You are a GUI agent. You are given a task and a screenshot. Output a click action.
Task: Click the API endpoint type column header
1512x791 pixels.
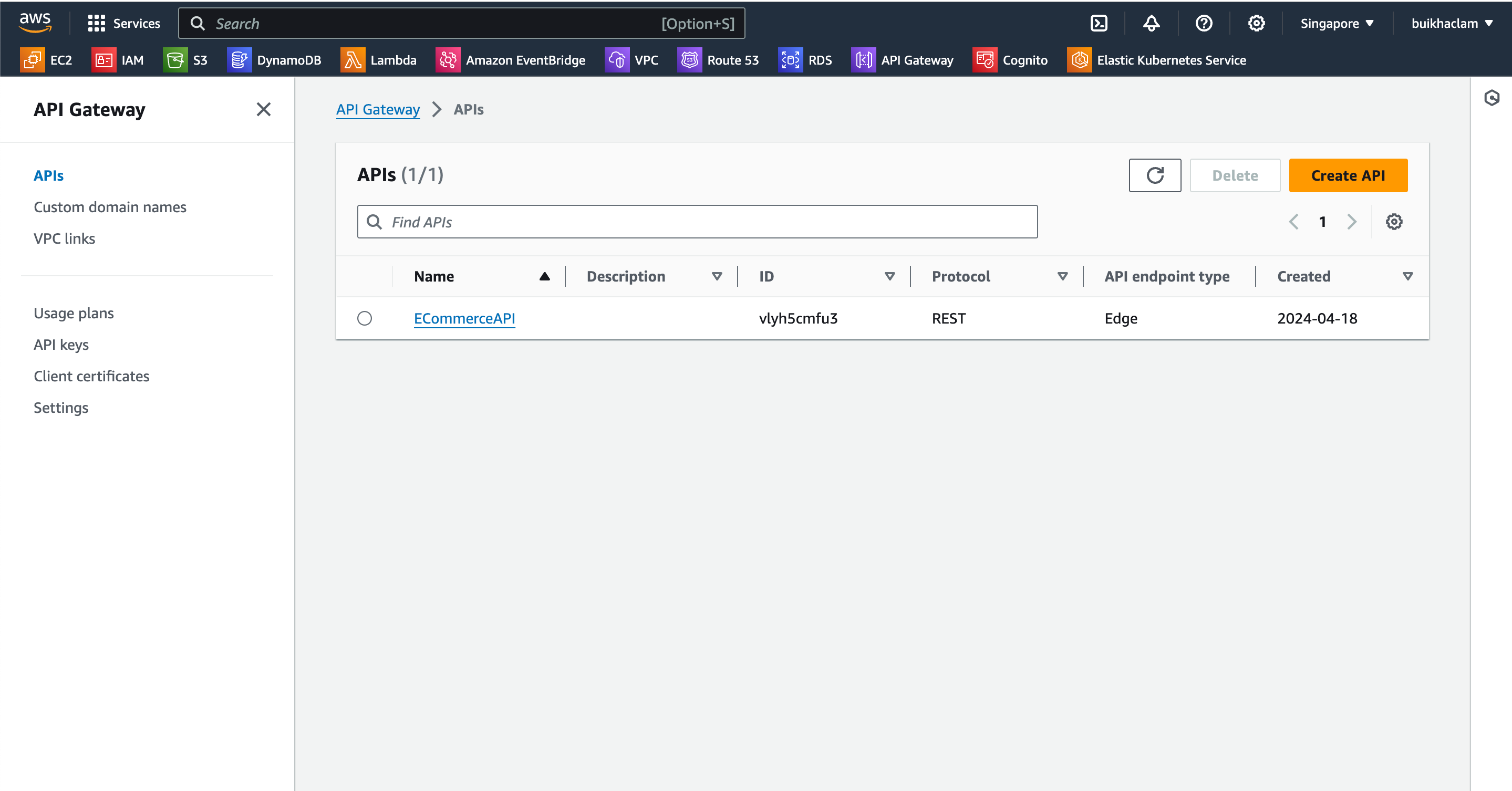[1167, 276]
